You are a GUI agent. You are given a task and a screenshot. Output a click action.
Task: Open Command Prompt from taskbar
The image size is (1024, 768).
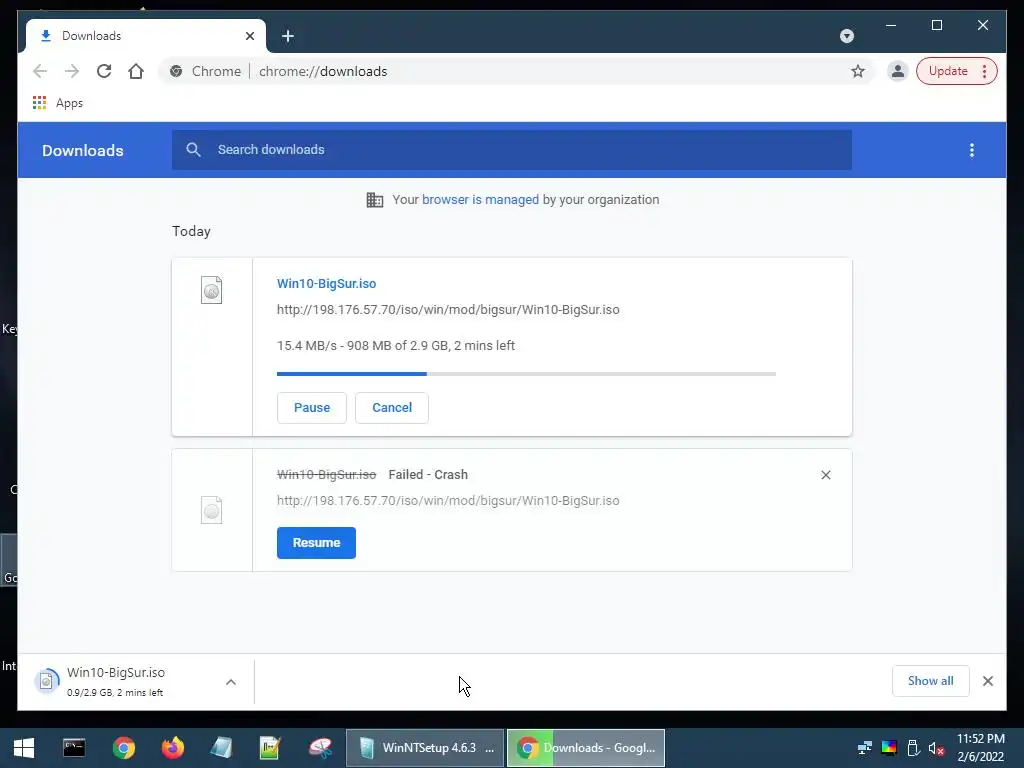[x=74, y=748]
